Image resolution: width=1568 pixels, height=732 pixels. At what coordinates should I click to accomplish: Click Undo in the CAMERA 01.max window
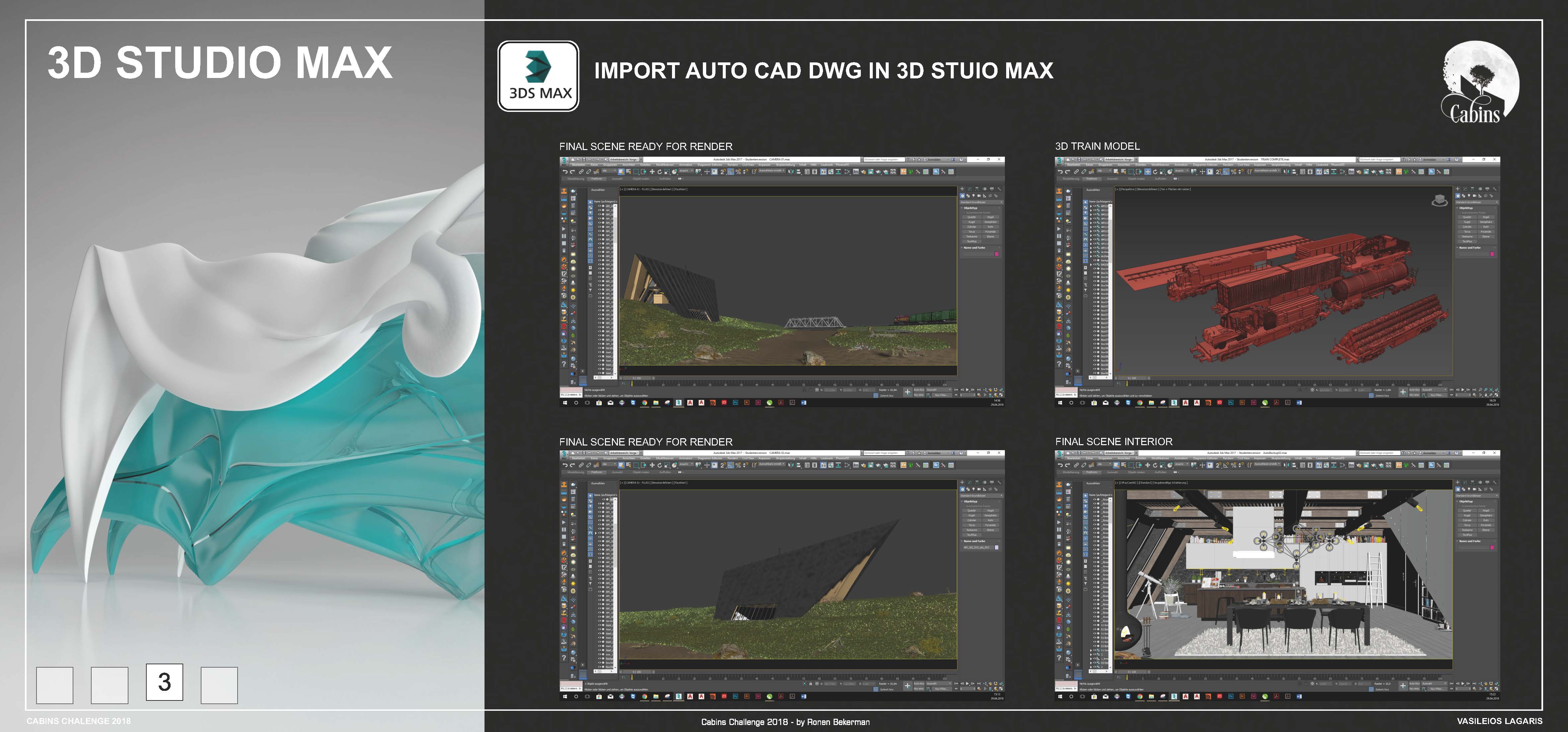tap(565, 172)
